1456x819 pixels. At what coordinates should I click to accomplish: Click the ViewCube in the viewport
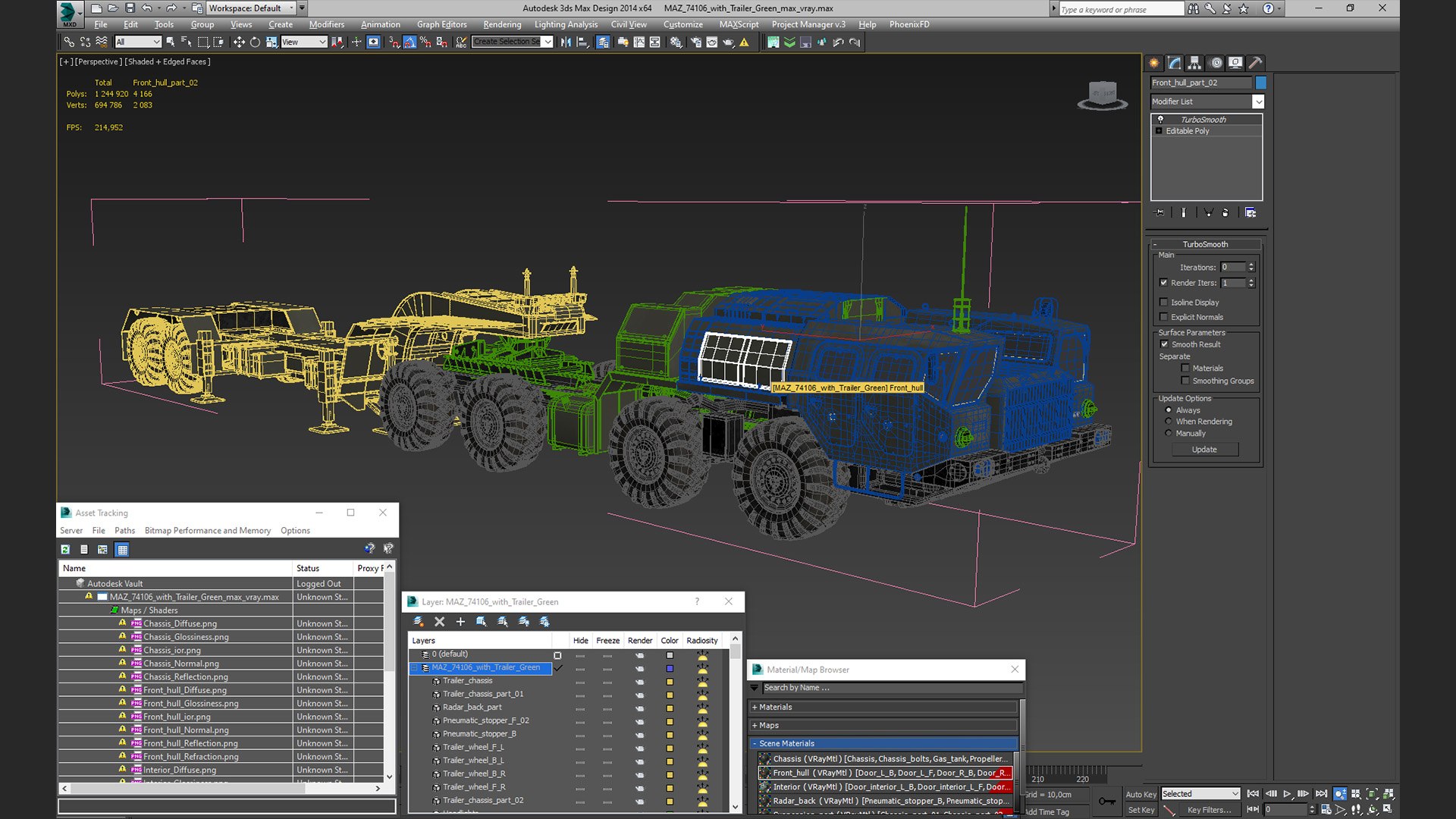(x=1103, y=96)
